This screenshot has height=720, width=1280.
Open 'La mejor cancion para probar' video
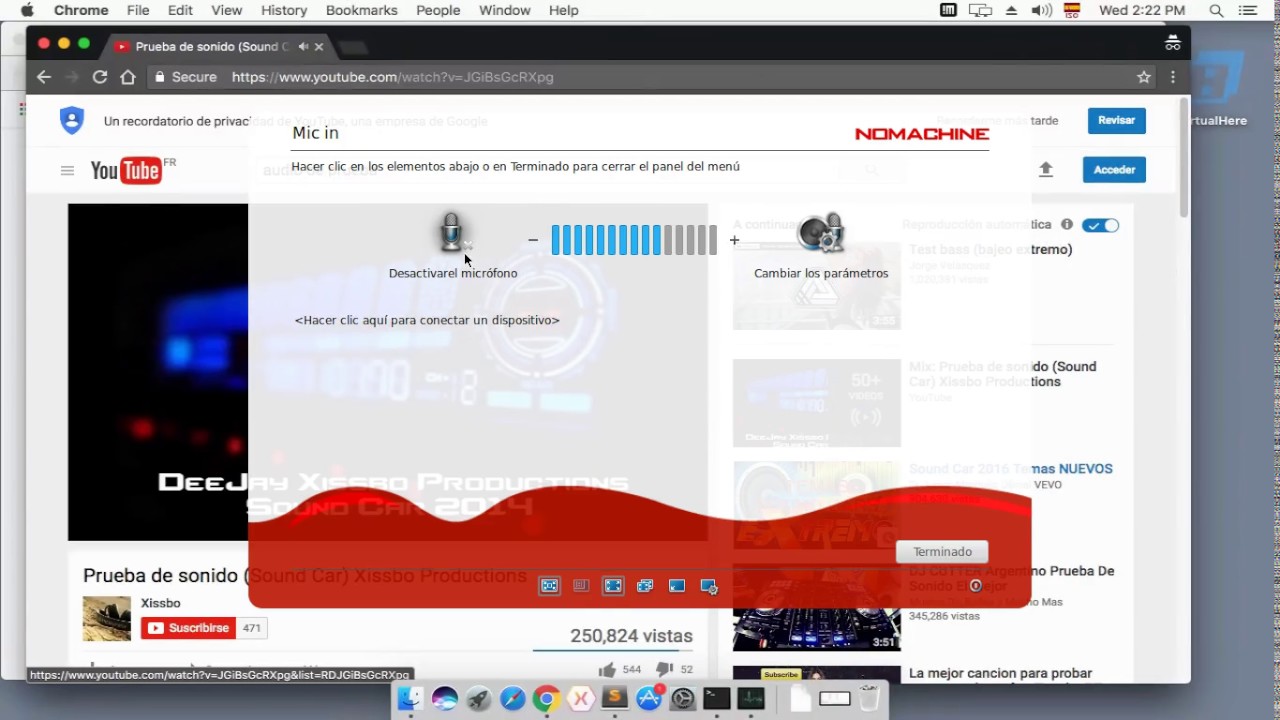(1000, 674)
